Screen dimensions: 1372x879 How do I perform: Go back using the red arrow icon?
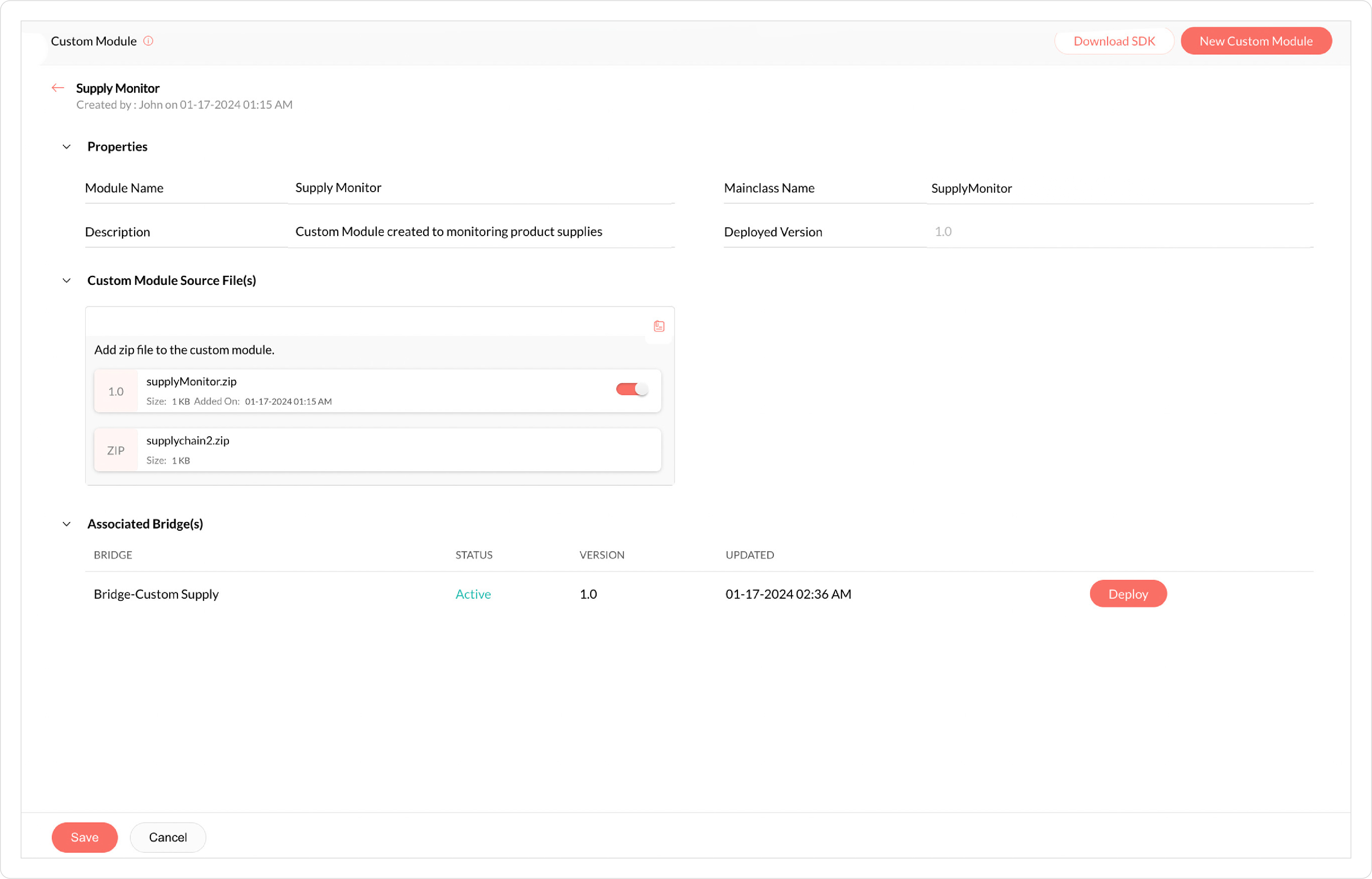tap(58, 88)
